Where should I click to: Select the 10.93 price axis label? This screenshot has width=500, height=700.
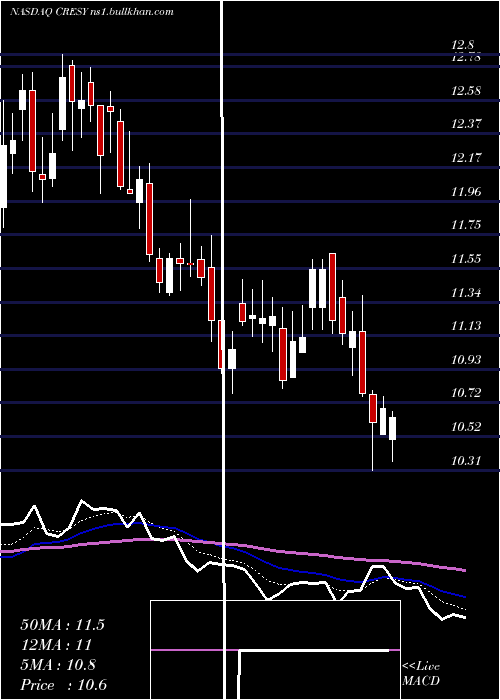(x=466, y=360)
